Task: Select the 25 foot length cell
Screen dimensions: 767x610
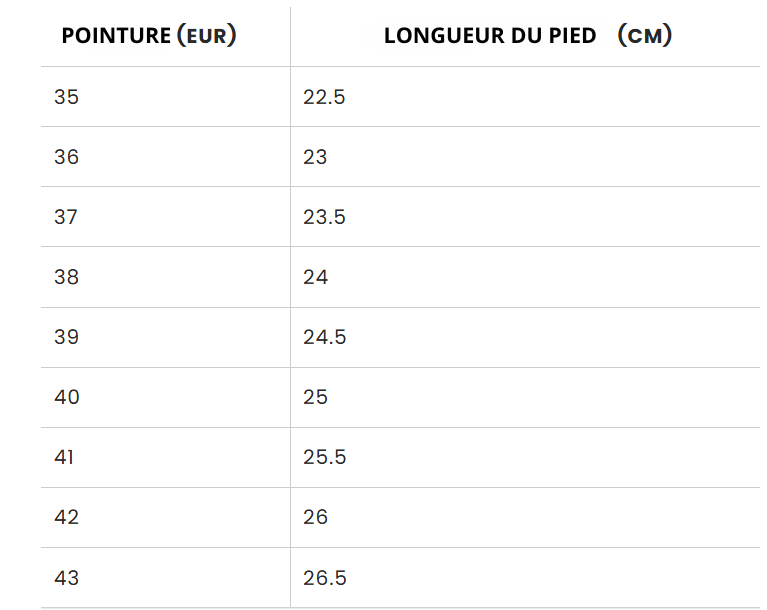Action: [525, 397]
